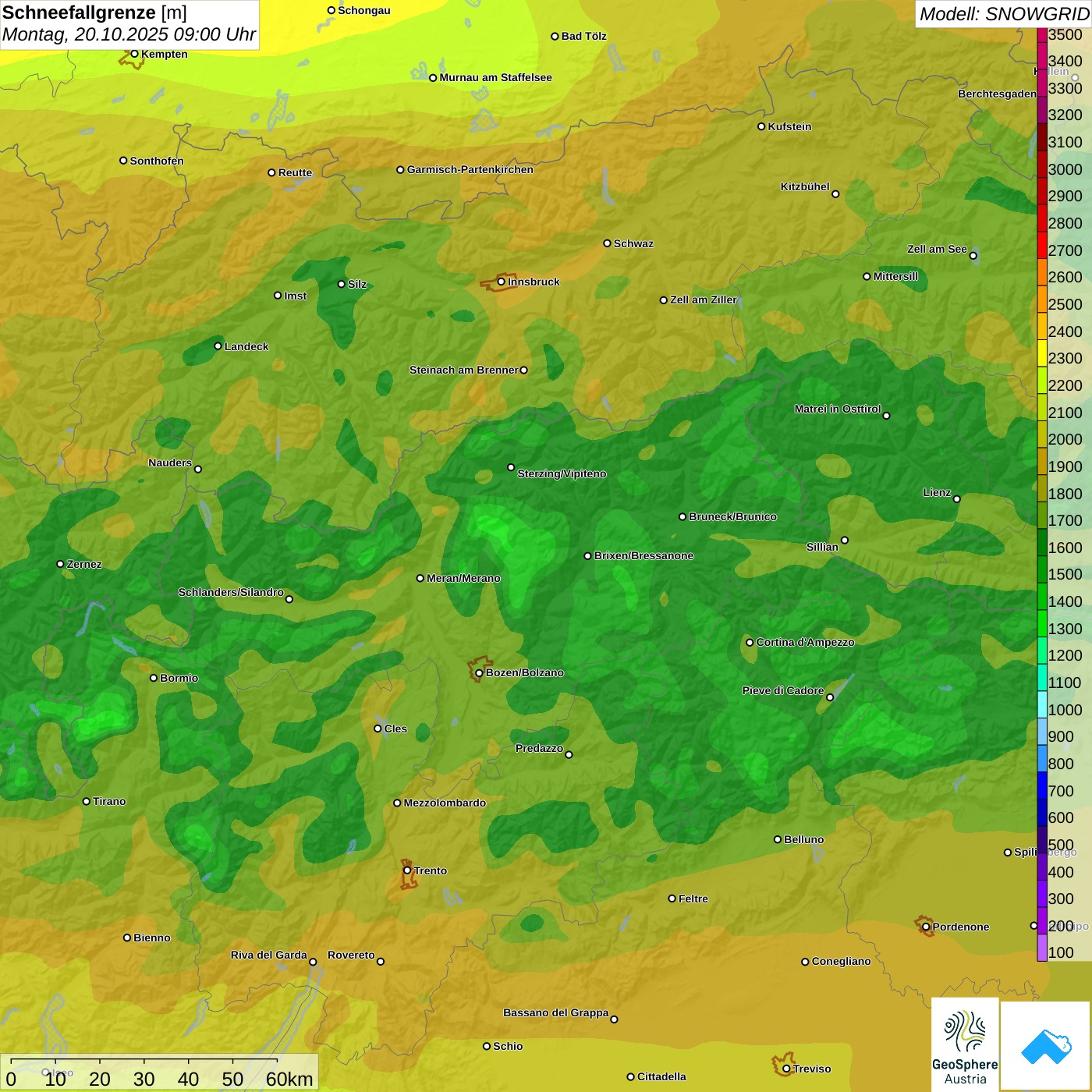Click the "Modell: SNOWGRID" label
Image resolution: width=1092 pixels, height=1092 pixels.
pos(1004,14)
